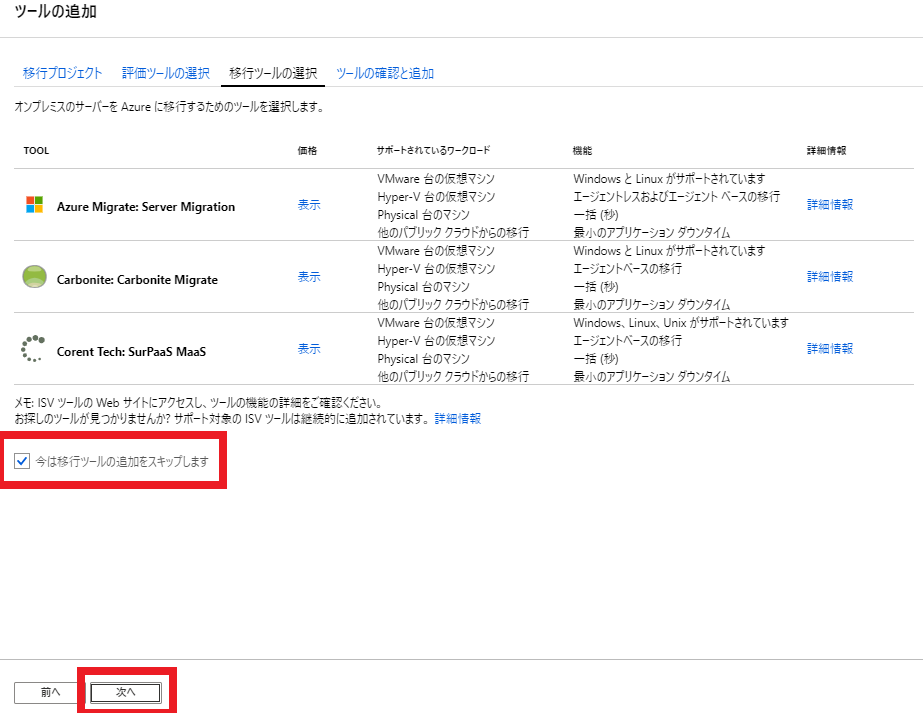Click 'Windows、Linux、Unix がサポートされています' text

(x=681, y=323)
